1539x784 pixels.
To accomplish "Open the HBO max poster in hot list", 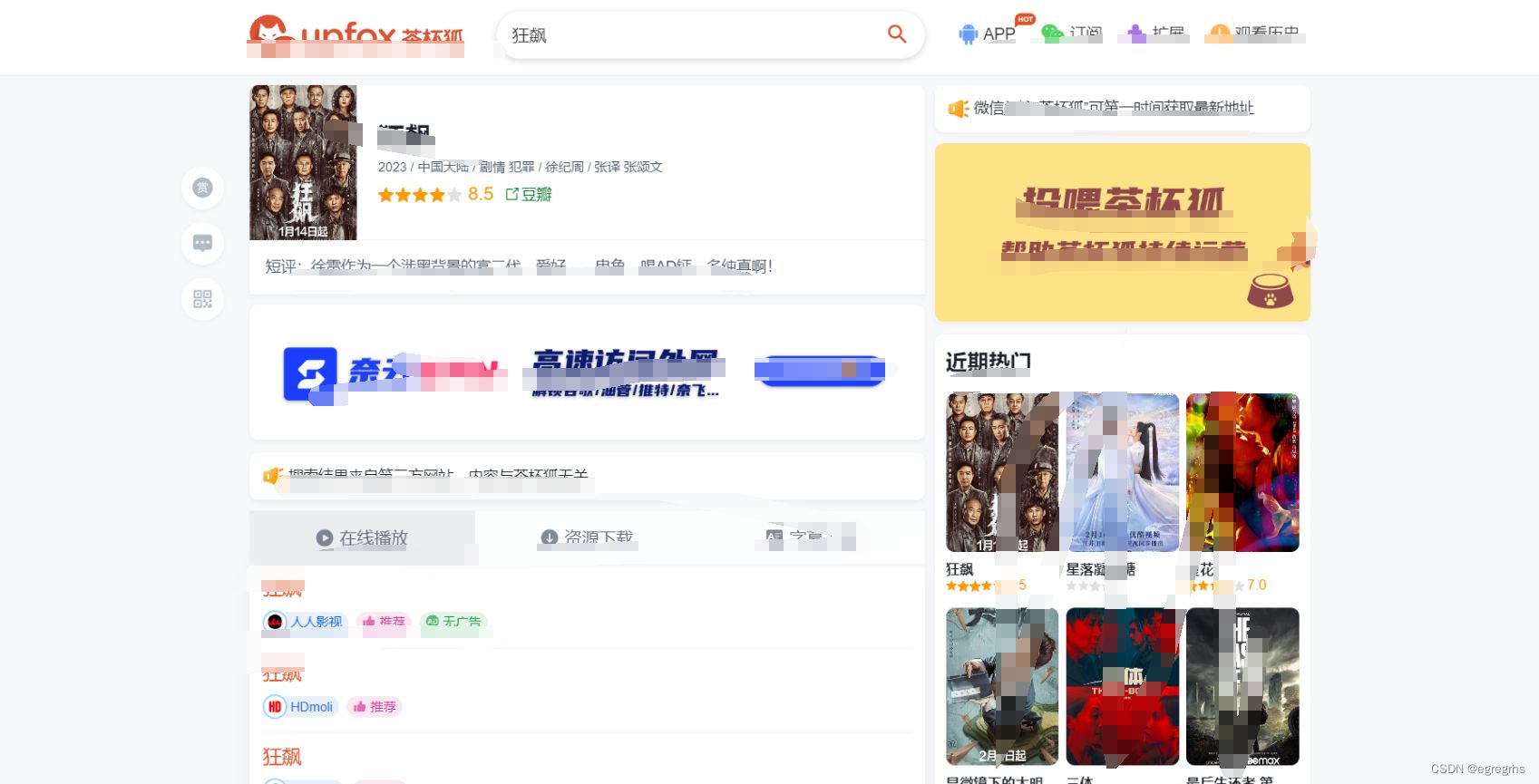I will pos(1242,687).
